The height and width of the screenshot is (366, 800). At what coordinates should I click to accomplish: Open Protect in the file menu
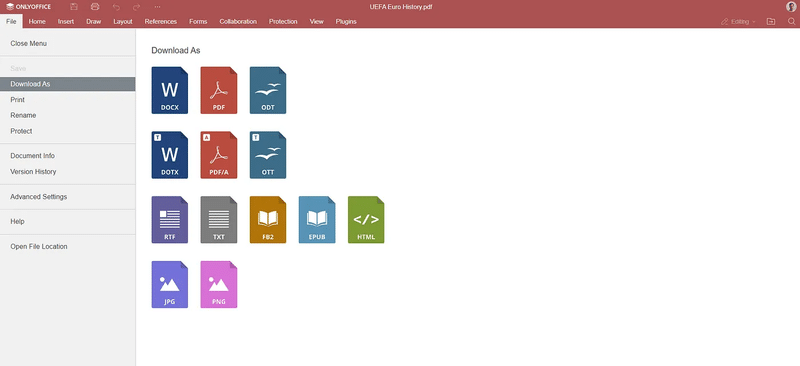67,131
